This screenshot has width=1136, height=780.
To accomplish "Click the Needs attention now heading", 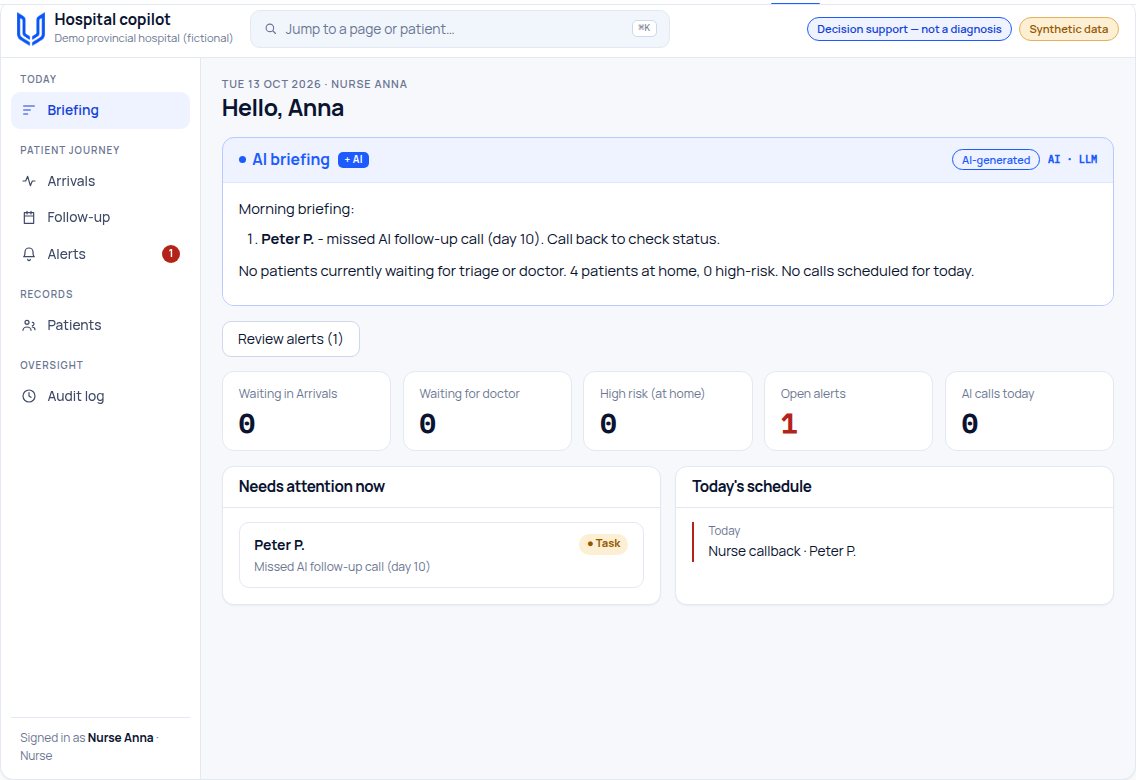I will coord(312,487).
